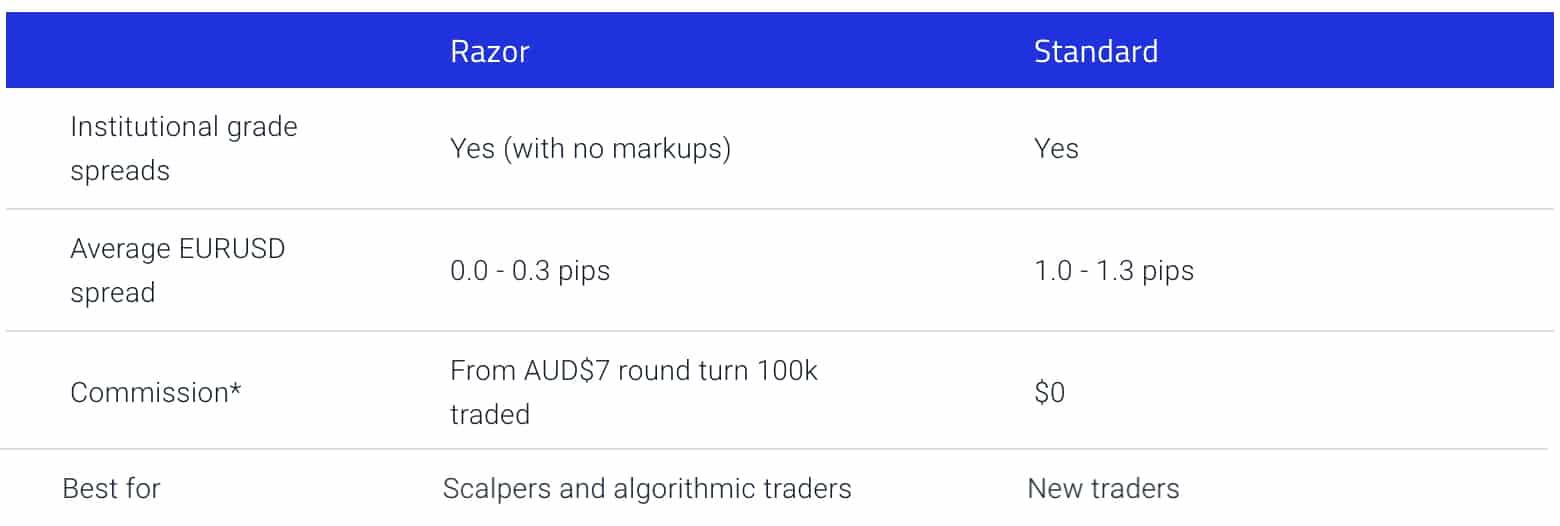Click the asterisk after Commission

236,388
